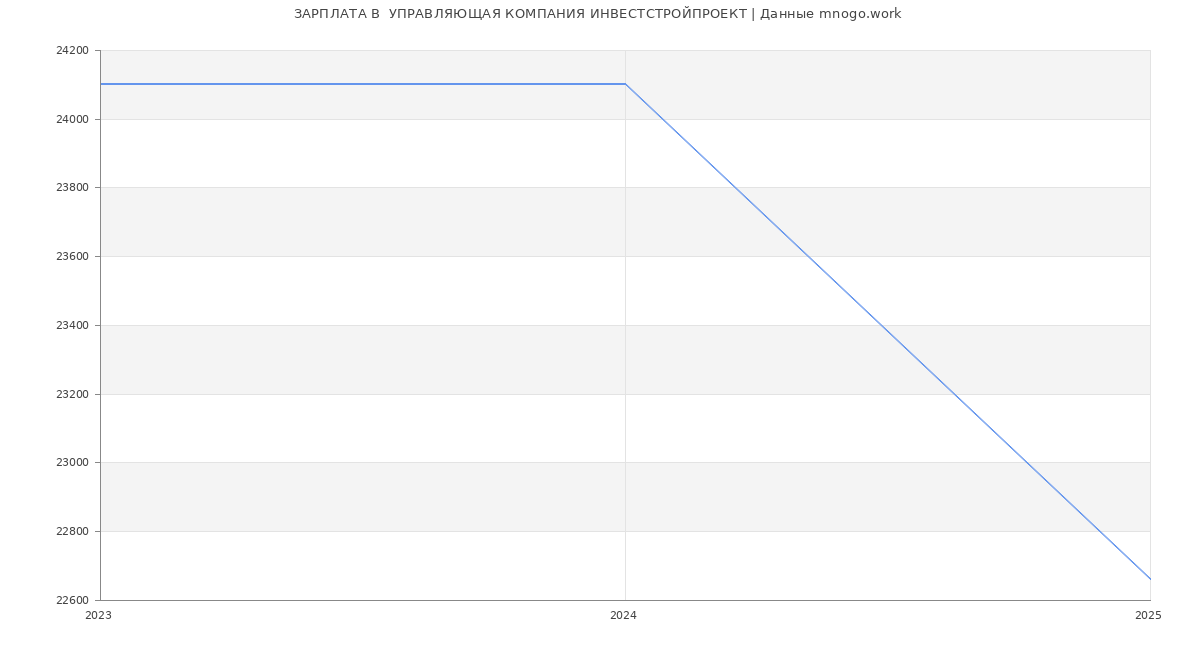The image size is (1200, 650).
Task: Click the chart title text
Action: coord(597,14)
